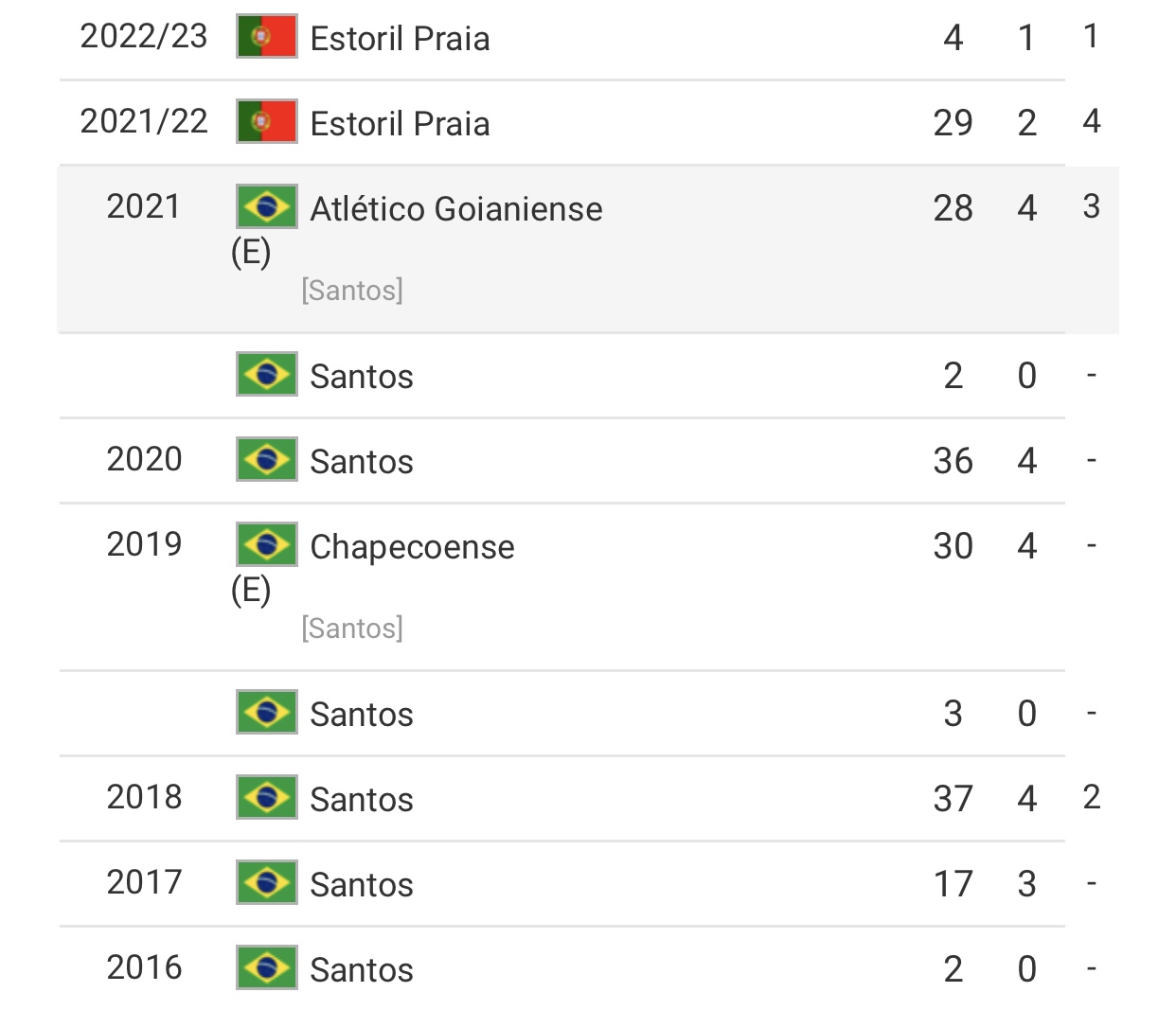
Task: Click Portugal flag in the 2021/22 row
Action: 266,122
